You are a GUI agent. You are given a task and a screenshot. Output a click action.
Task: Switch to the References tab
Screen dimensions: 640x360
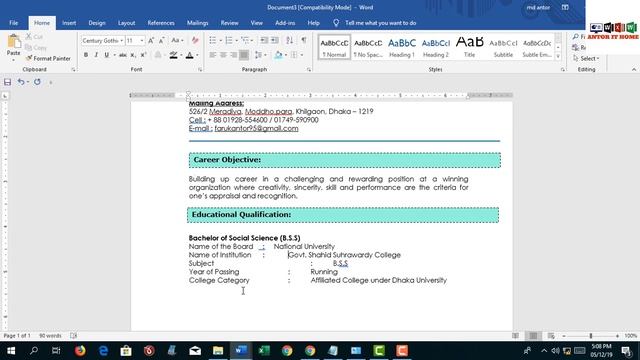coord(161,23)
